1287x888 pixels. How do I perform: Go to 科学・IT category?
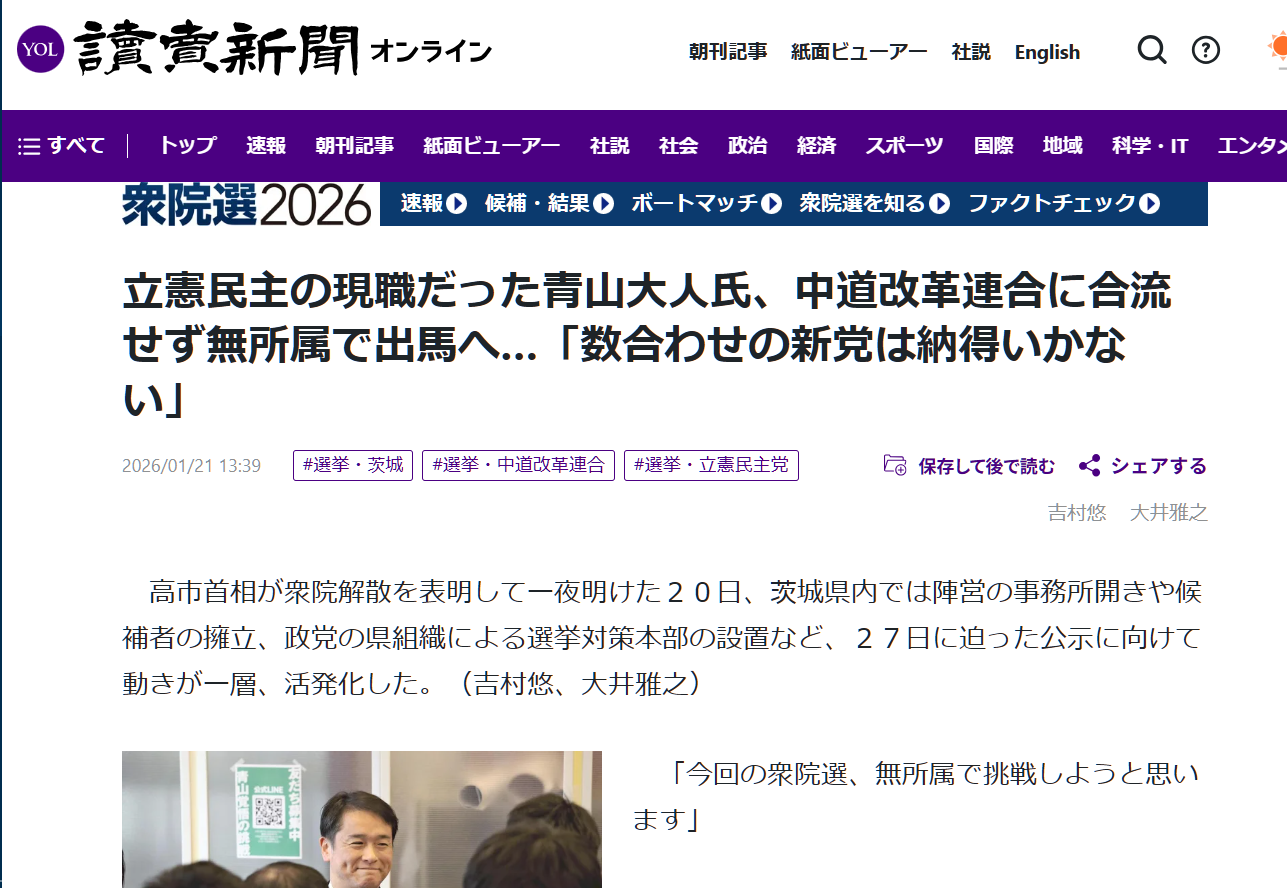[1149, 146]
